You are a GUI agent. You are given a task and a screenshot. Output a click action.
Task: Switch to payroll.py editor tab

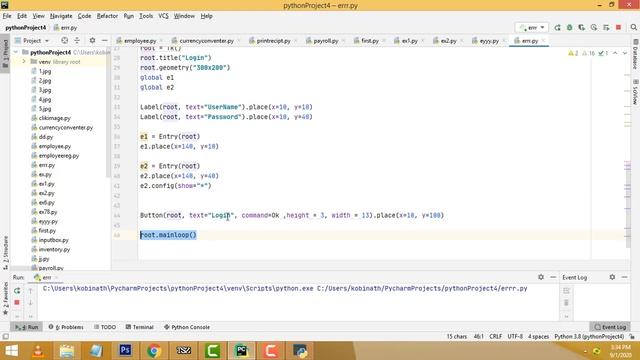click(326, 41)
